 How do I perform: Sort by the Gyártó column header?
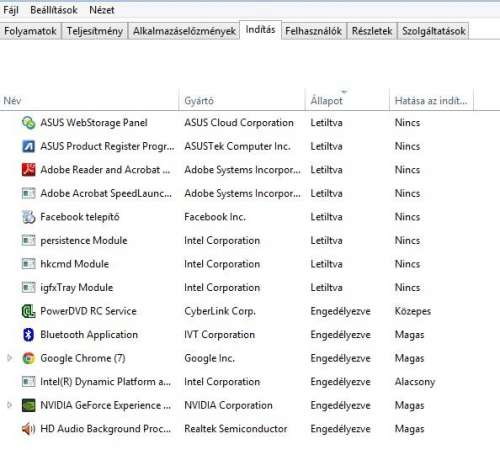point(242,100)
